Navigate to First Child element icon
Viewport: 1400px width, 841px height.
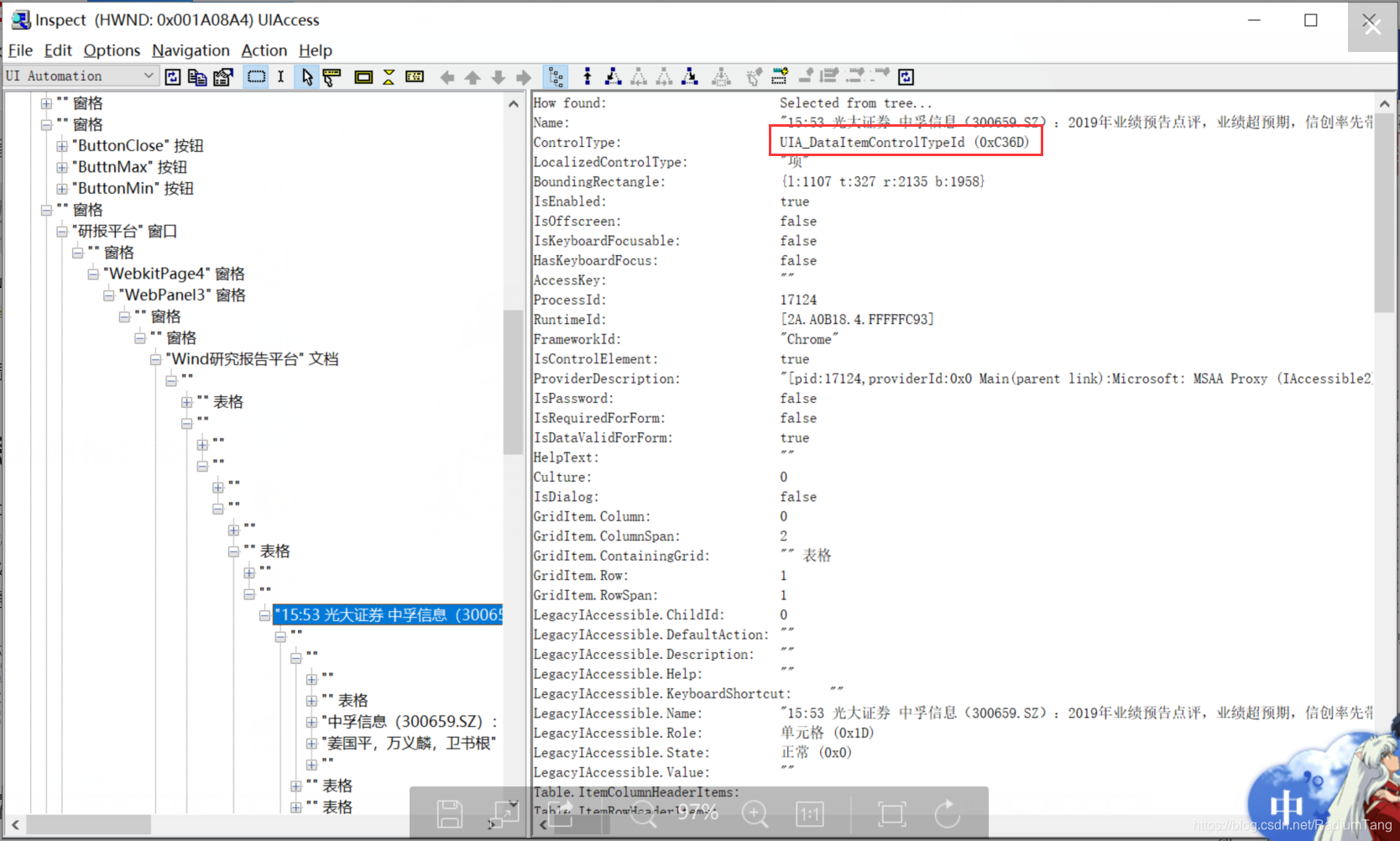click(x=614, y=77)
